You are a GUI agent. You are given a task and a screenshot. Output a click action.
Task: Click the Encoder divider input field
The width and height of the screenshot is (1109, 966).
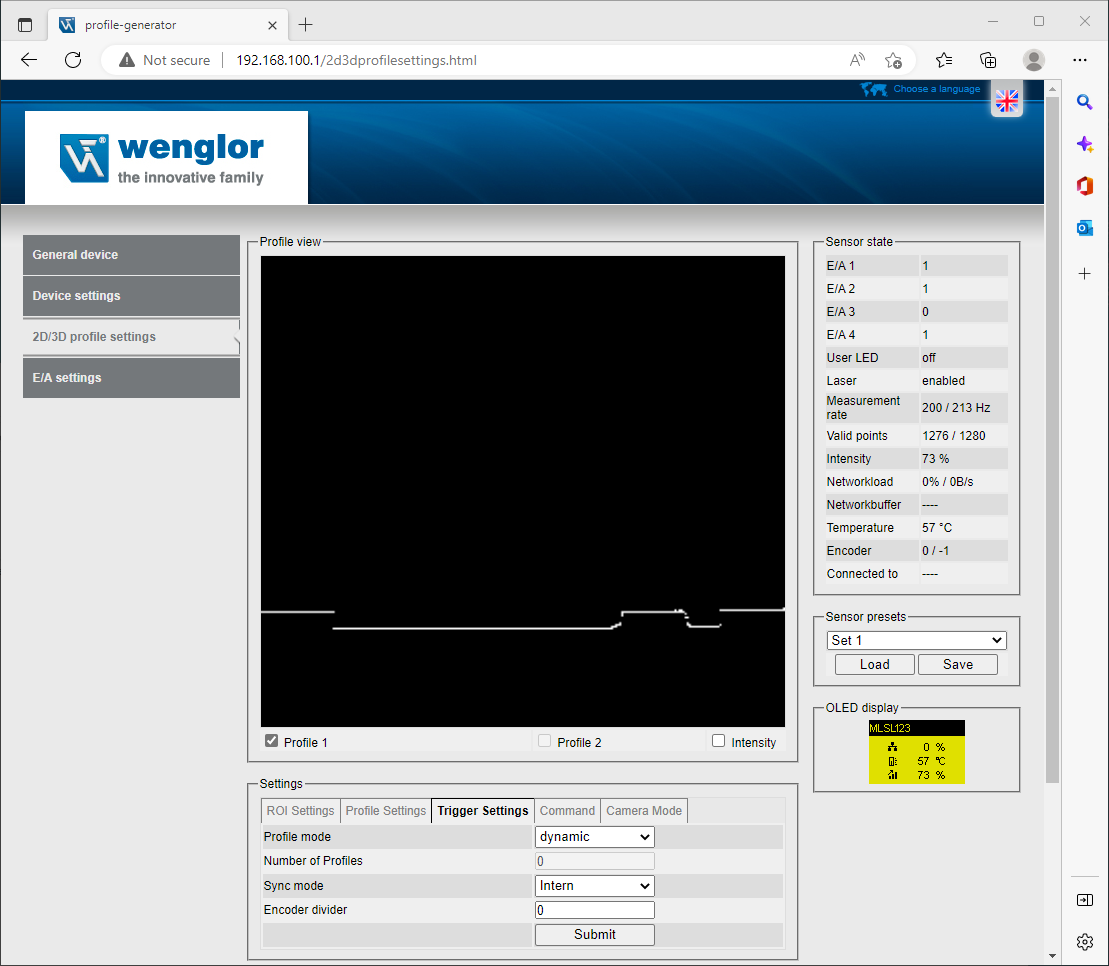594,910
